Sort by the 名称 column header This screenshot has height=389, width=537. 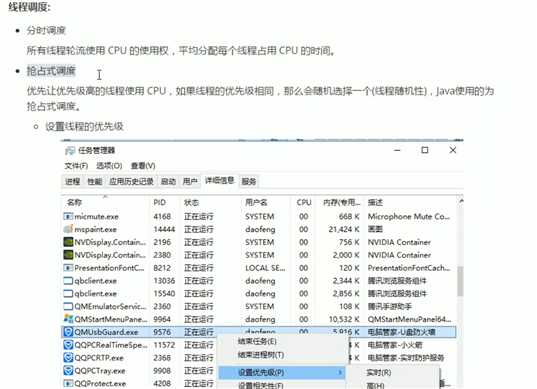pyautogui.click(x=74, y=203)
